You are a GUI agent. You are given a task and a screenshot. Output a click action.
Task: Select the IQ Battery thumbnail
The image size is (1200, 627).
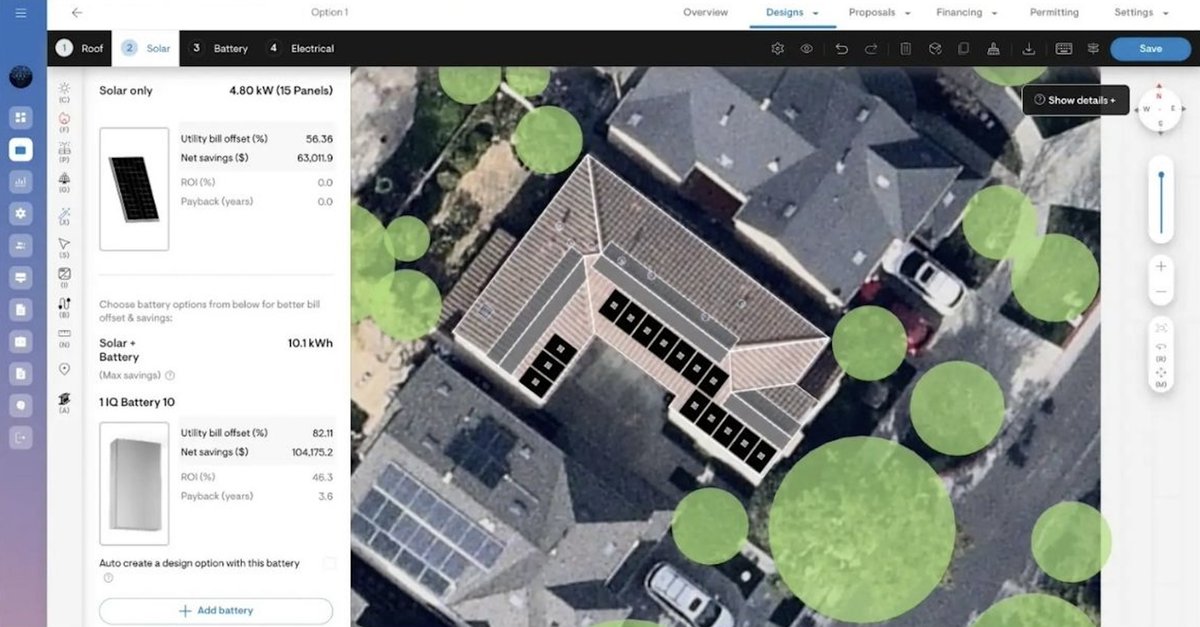coord(134,483)
